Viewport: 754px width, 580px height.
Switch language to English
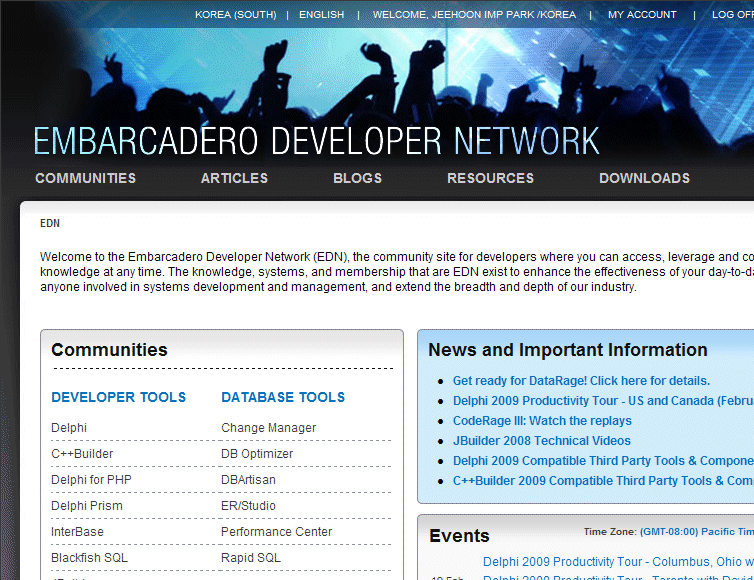[321, 15]
